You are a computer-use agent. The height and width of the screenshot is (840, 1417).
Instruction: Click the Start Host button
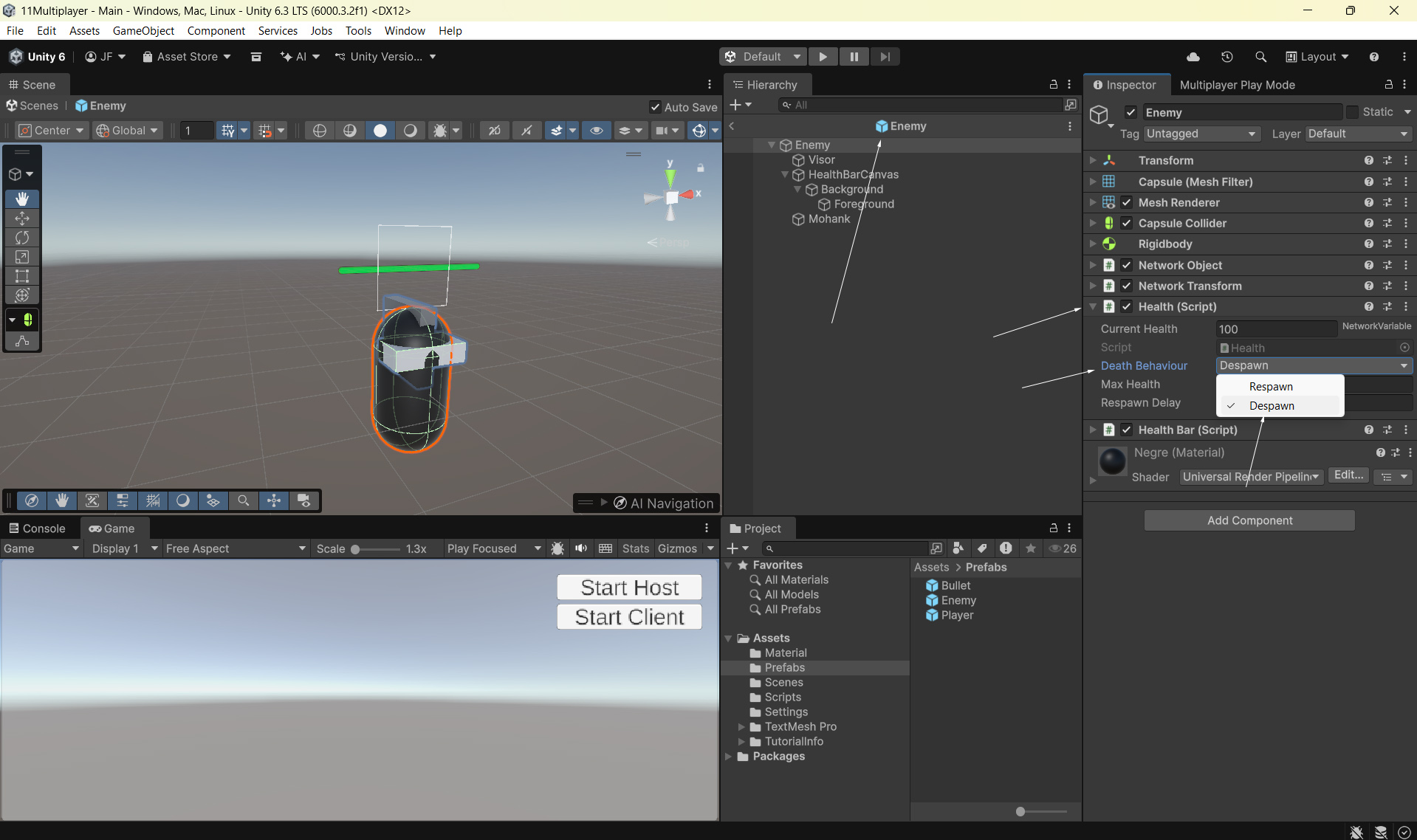pyautogui.click(x=629, y=588)
